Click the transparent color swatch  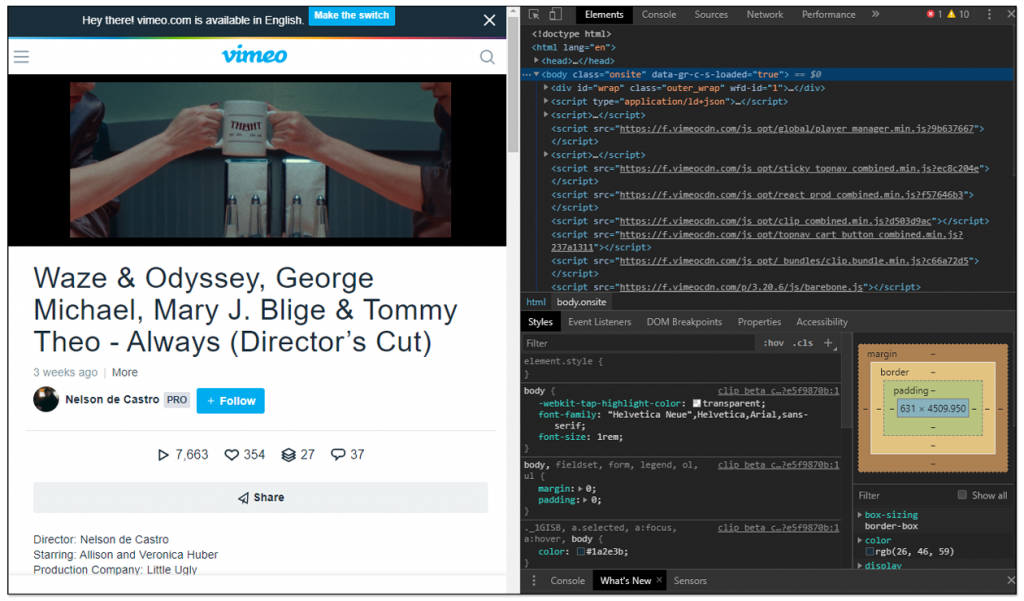(697, 404)
